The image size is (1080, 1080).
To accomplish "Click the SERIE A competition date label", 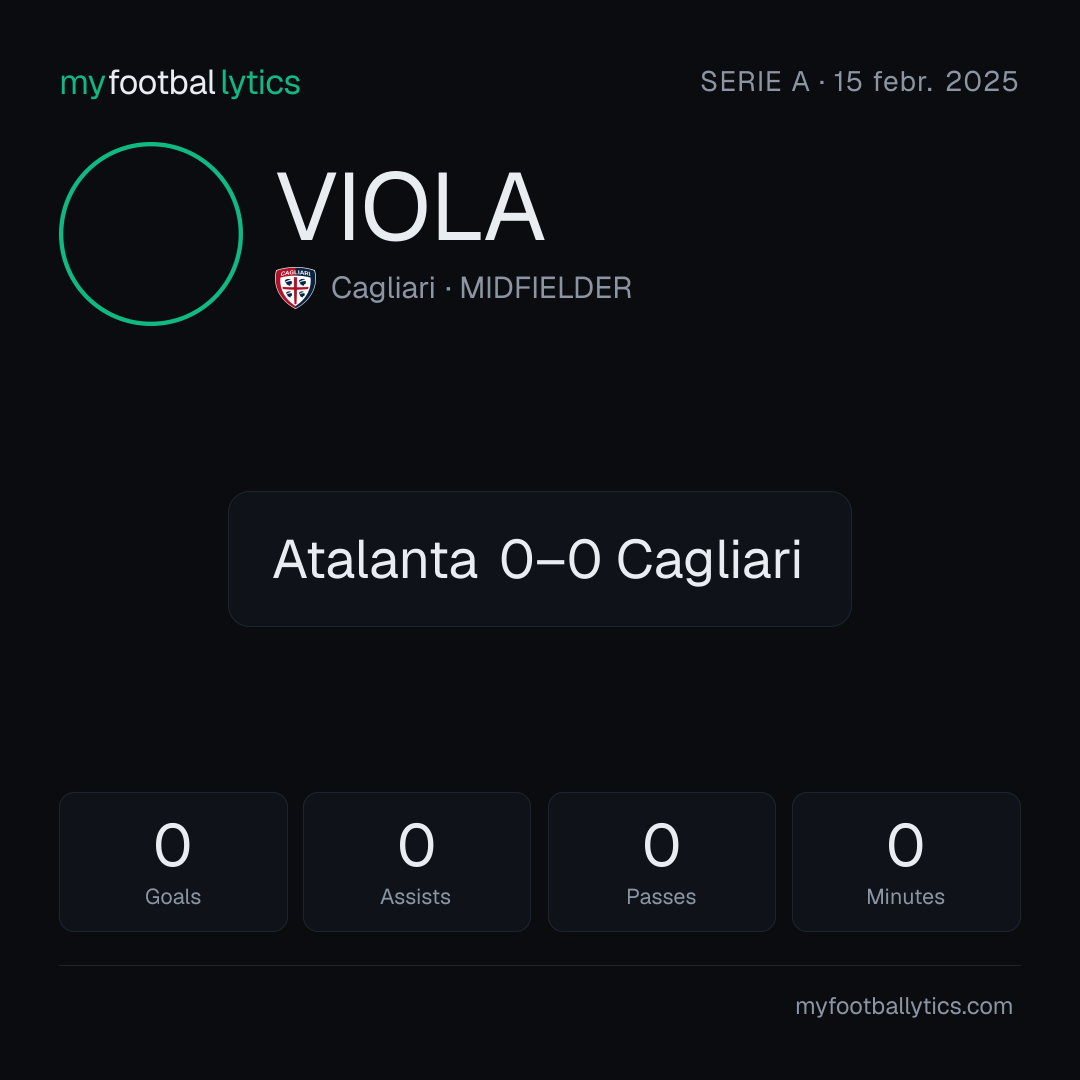I will tap(859, 82).
